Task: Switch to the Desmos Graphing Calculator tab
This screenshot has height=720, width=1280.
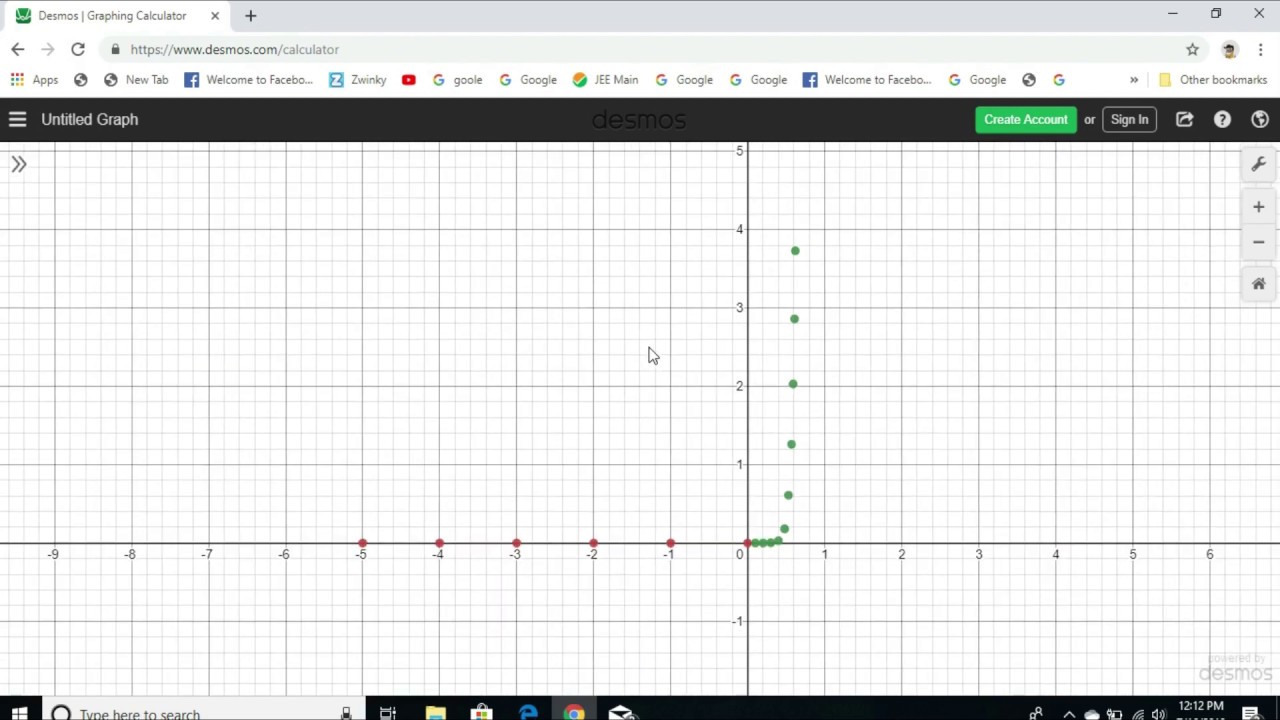Action: click(112, 16)
